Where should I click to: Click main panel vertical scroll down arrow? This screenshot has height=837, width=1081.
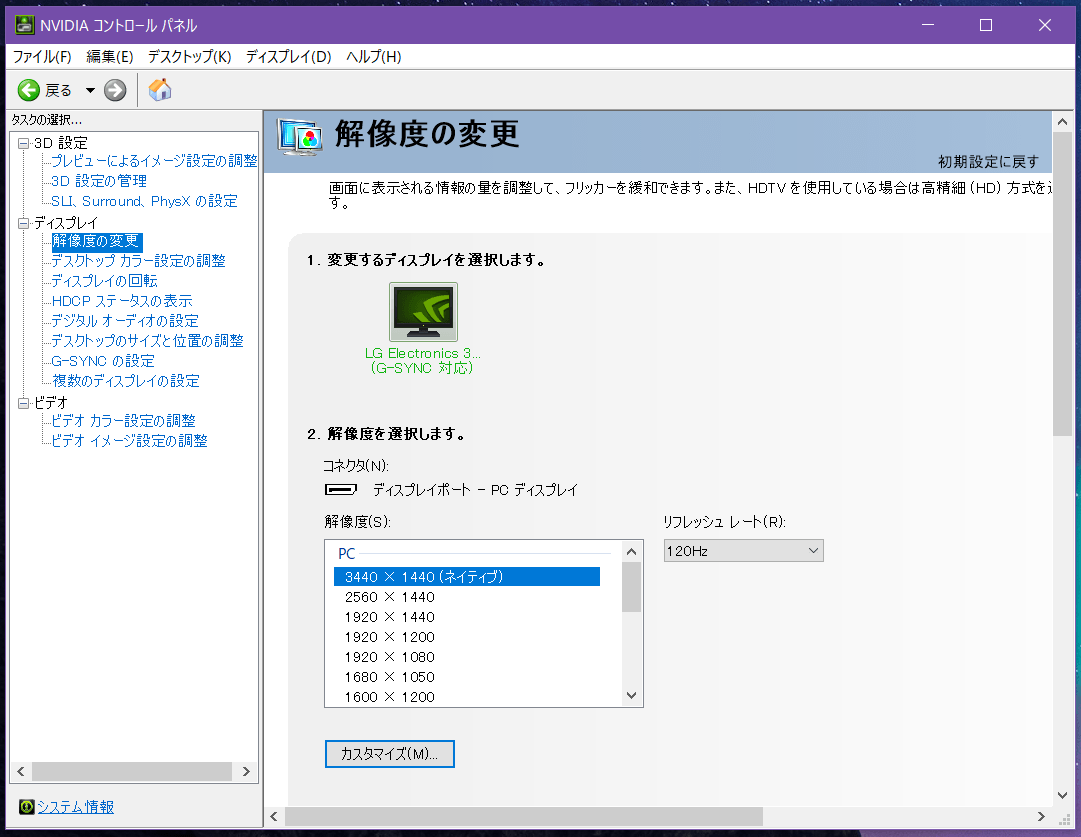(1062, 795)
